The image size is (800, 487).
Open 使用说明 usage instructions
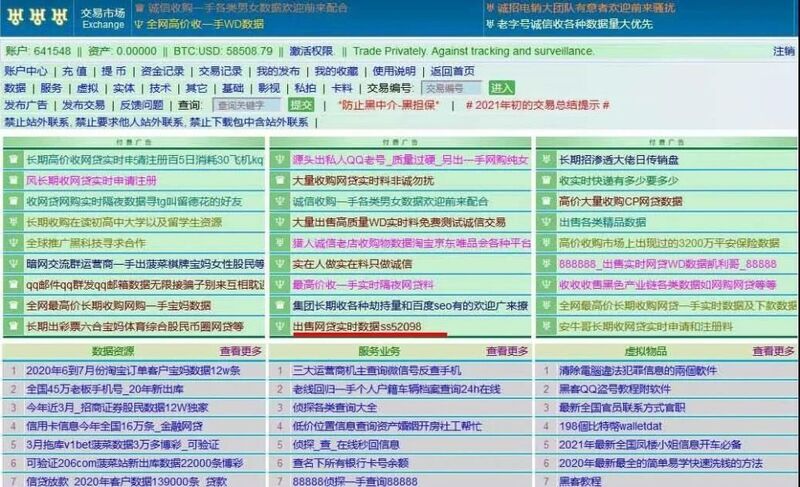394,71
